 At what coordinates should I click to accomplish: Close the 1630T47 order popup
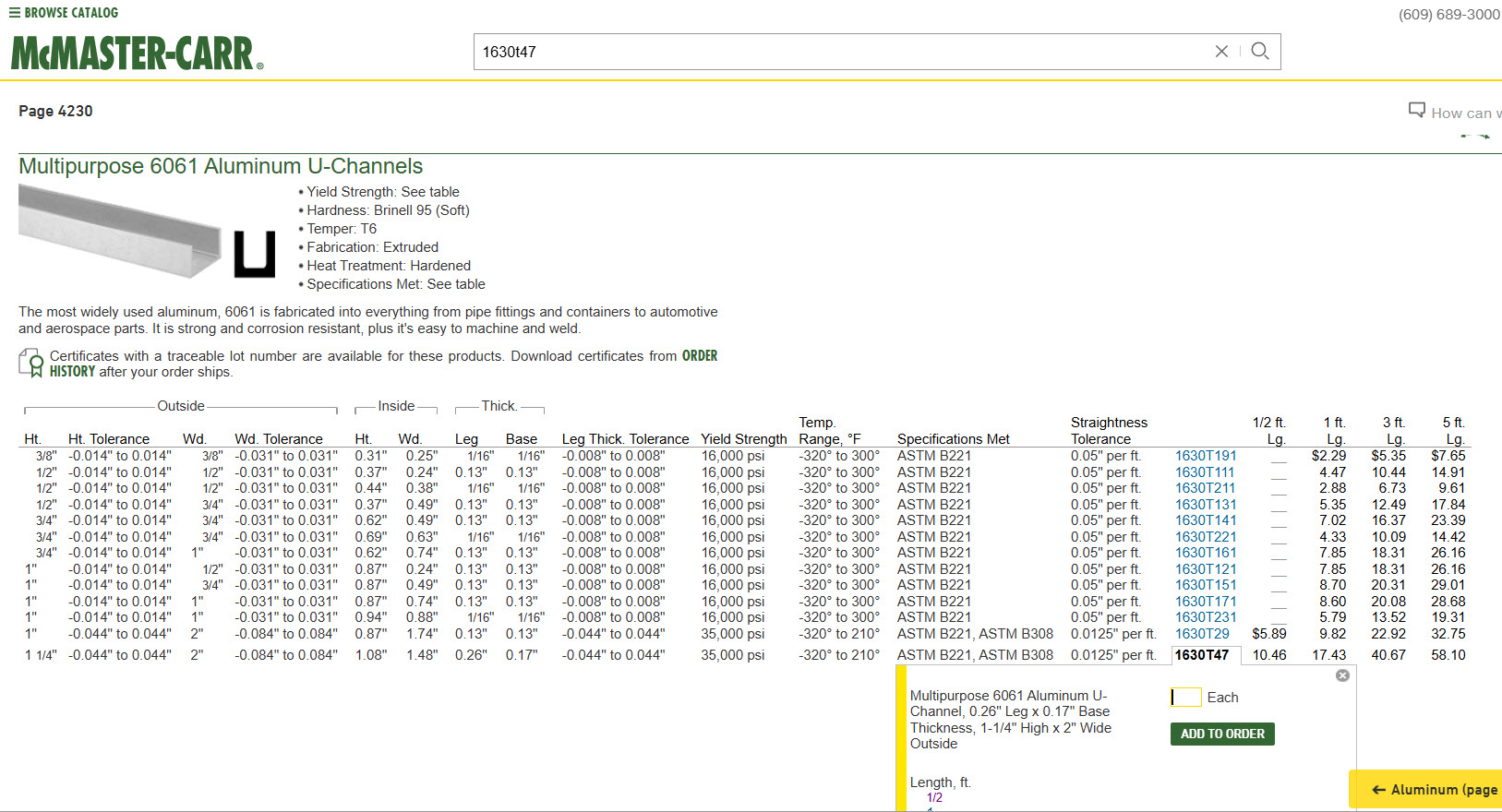point(1342,675)
